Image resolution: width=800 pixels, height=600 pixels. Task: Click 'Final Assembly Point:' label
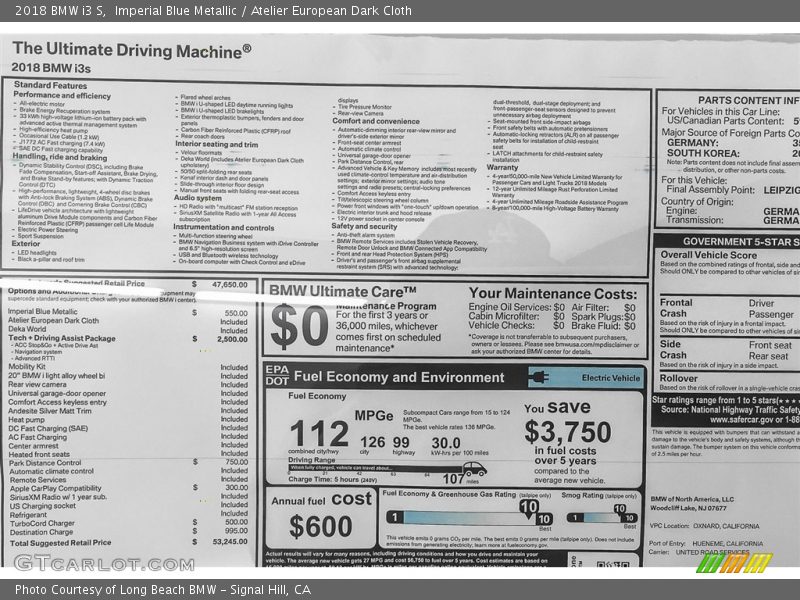[x=710, y=190]
